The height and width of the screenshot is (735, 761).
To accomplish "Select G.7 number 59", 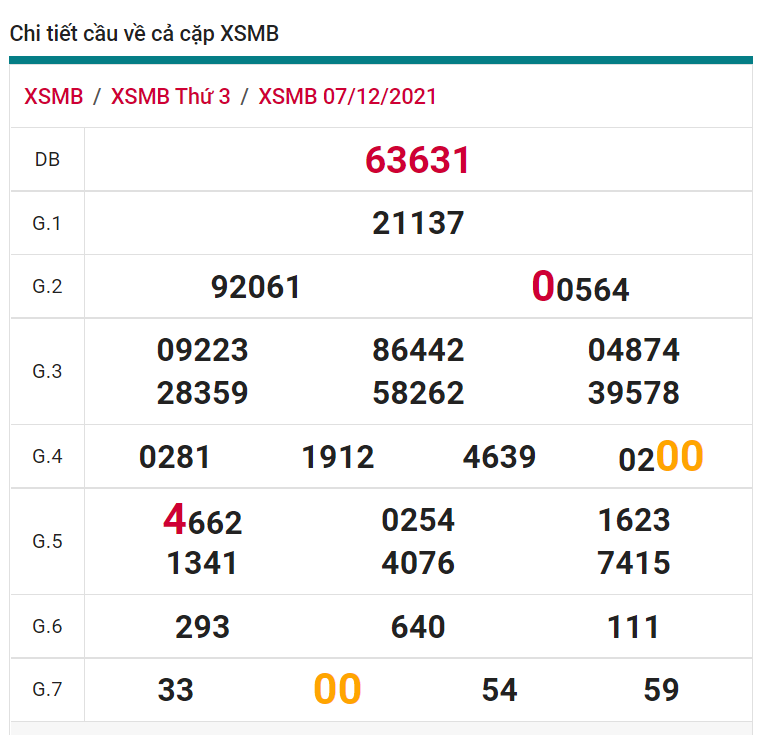I will pos(661,690).
